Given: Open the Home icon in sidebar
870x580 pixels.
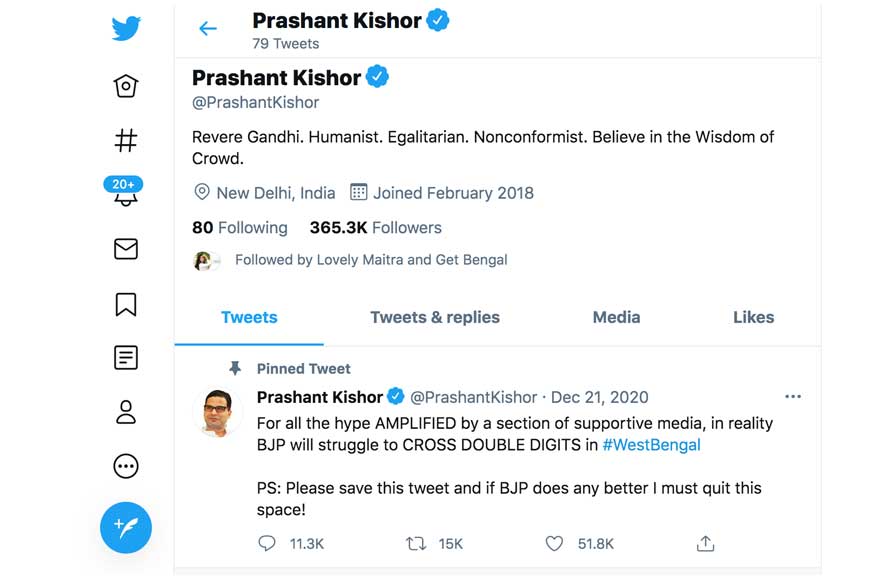Looking at the screenshot, I should [126, 86].
